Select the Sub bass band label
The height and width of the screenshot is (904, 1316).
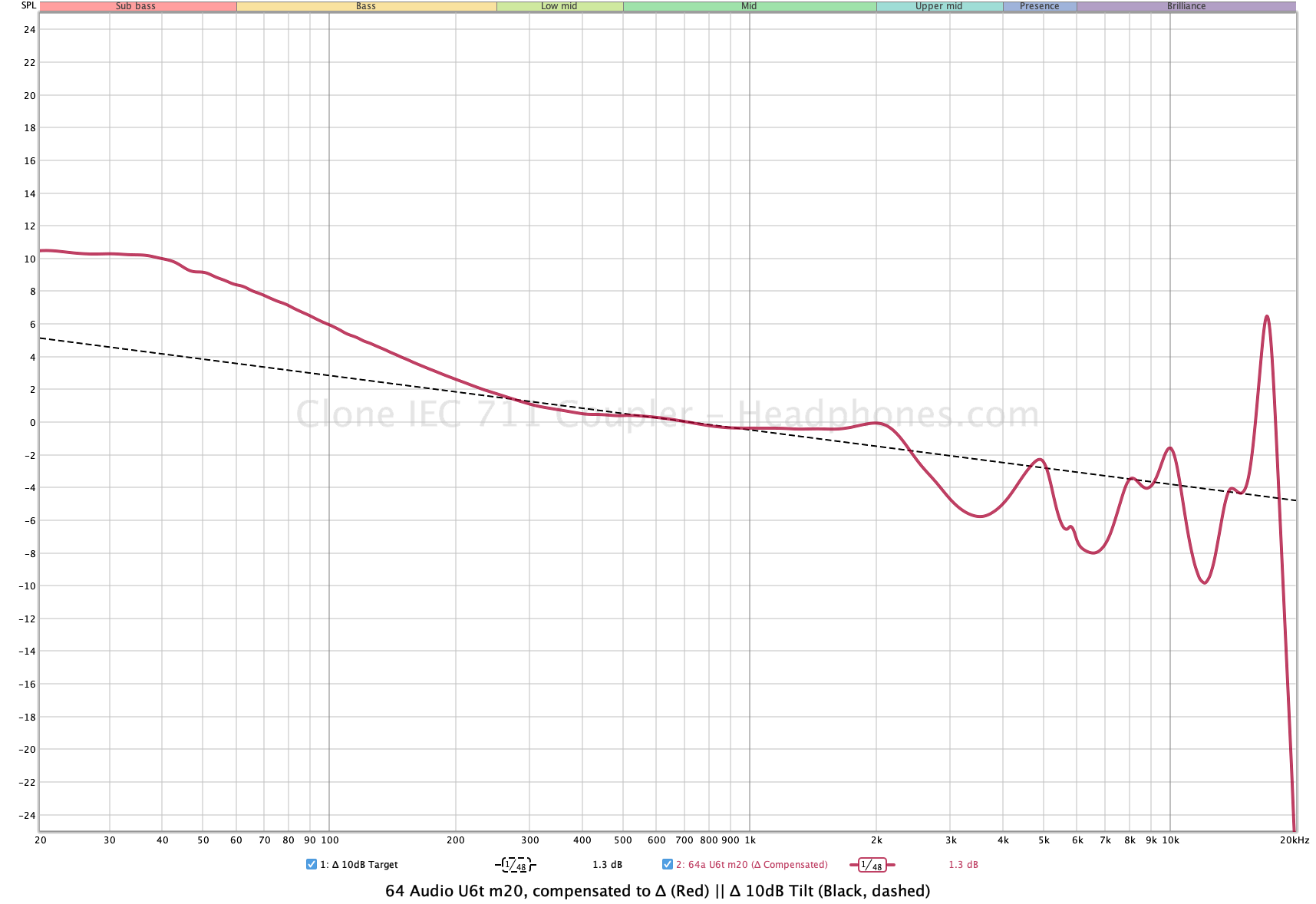point(137,6)
